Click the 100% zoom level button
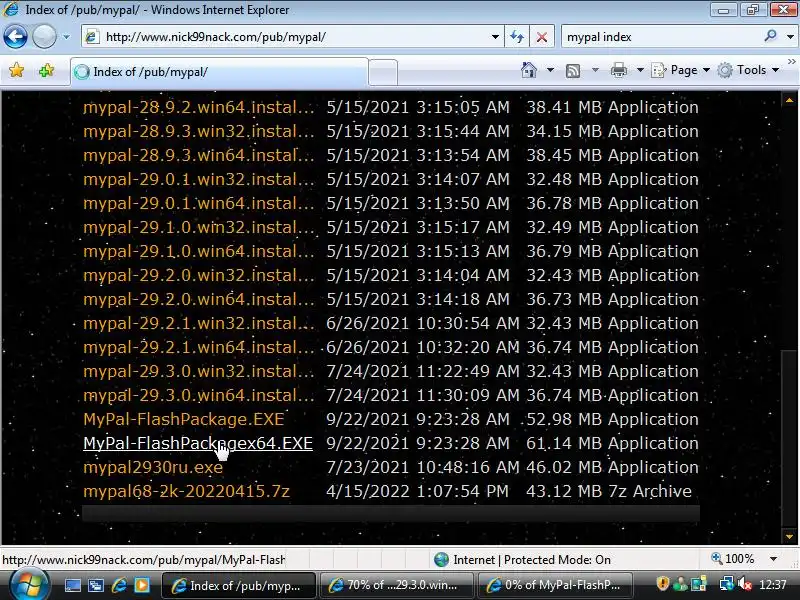Viewport: 800px width, 600px height. tap(733, 559)
